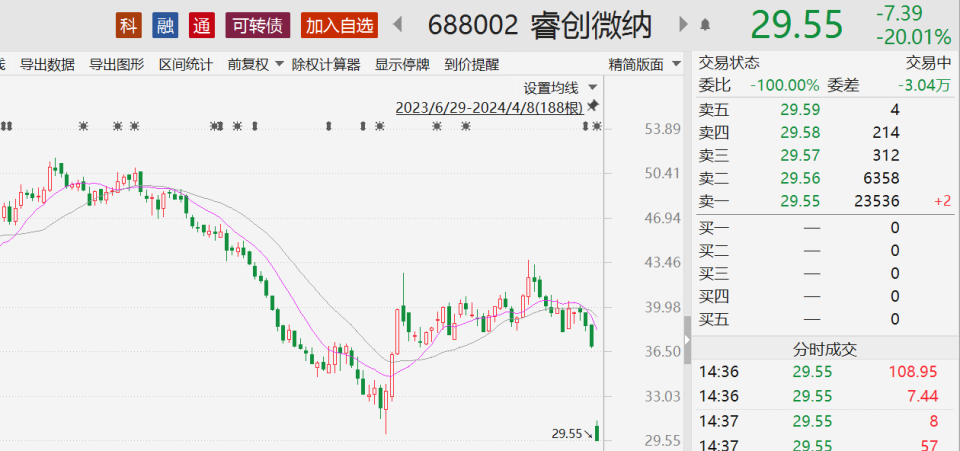Click the 融 margin badge icon

coord(165,26)
